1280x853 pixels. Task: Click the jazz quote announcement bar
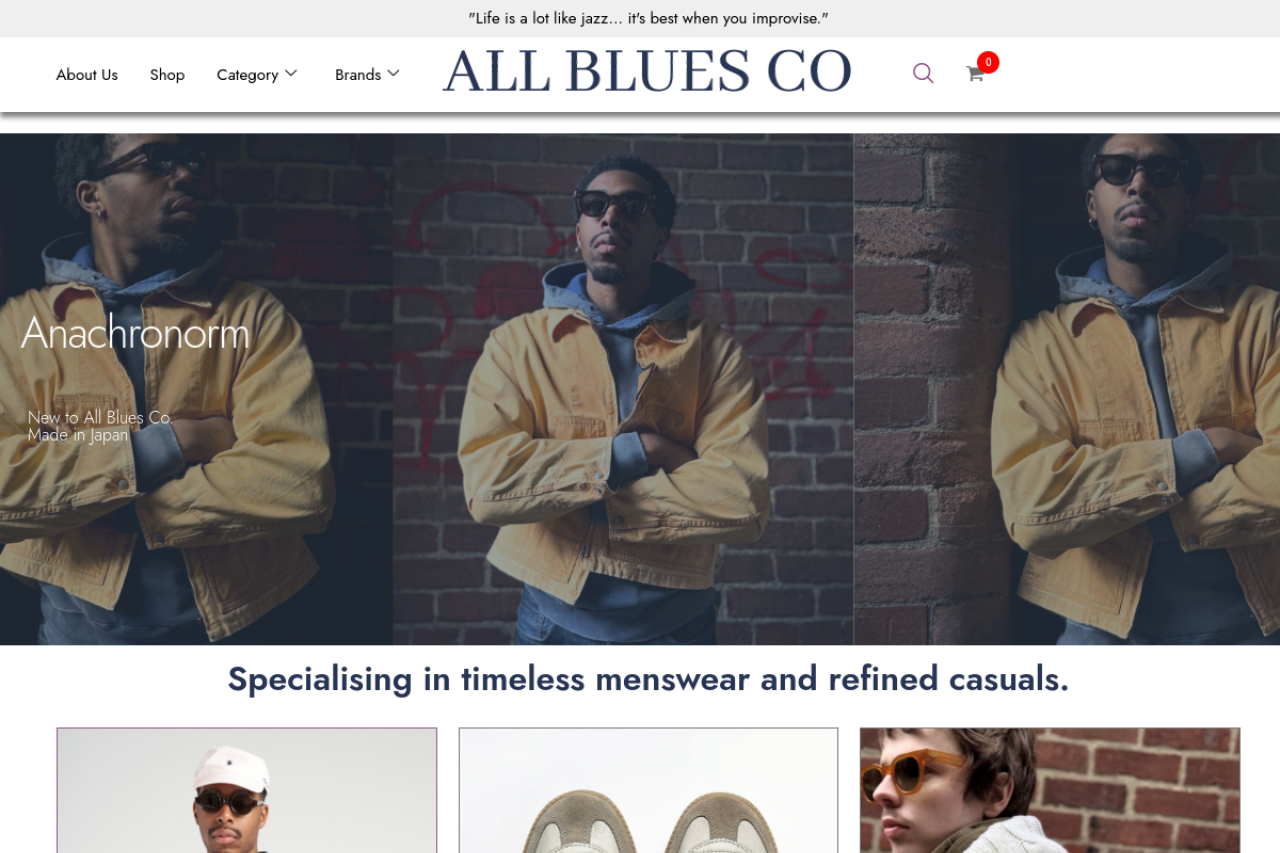pyautogui.click(x=648, y=18)
